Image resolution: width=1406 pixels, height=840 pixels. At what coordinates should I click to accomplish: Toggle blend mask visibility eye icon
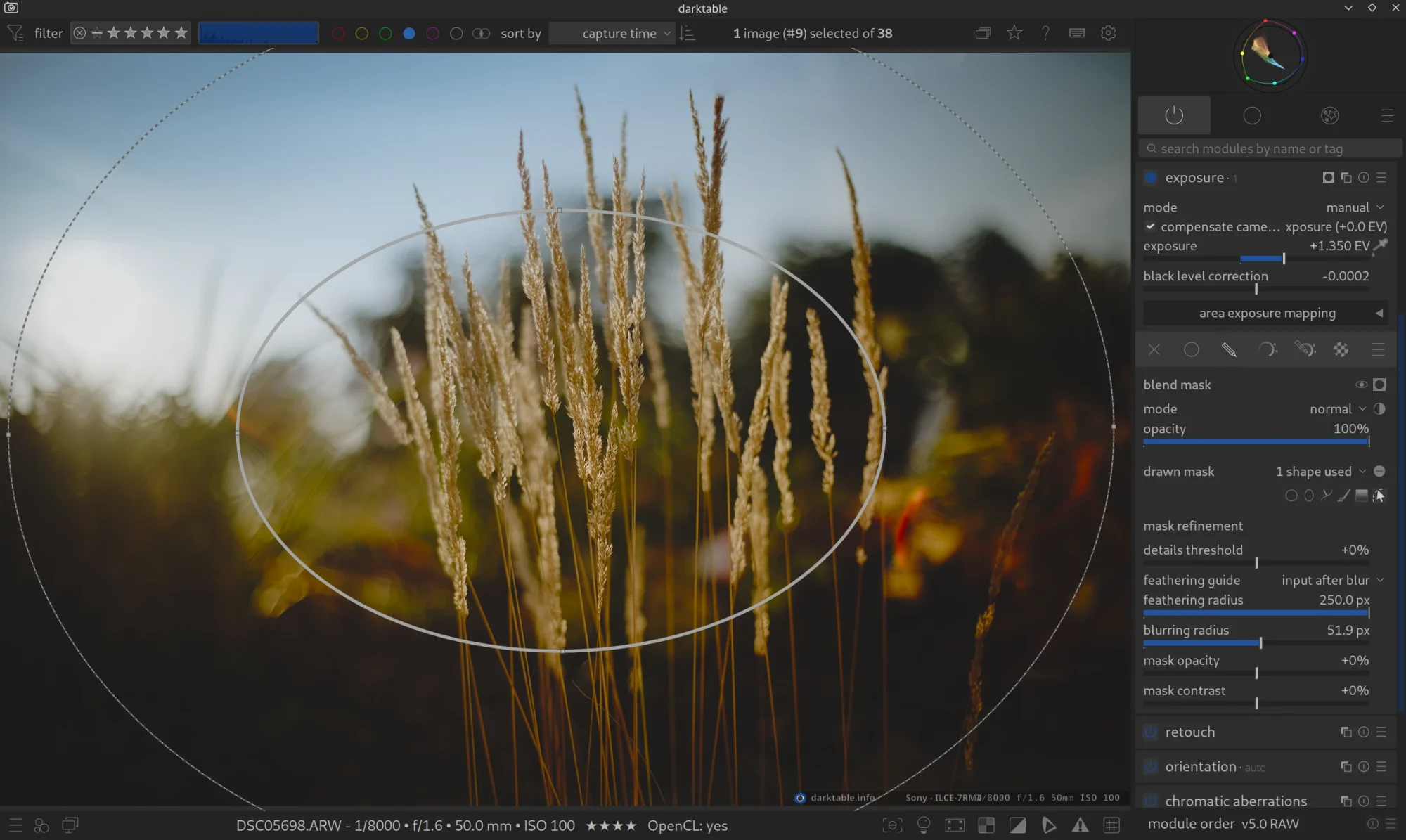[1361, 385]
